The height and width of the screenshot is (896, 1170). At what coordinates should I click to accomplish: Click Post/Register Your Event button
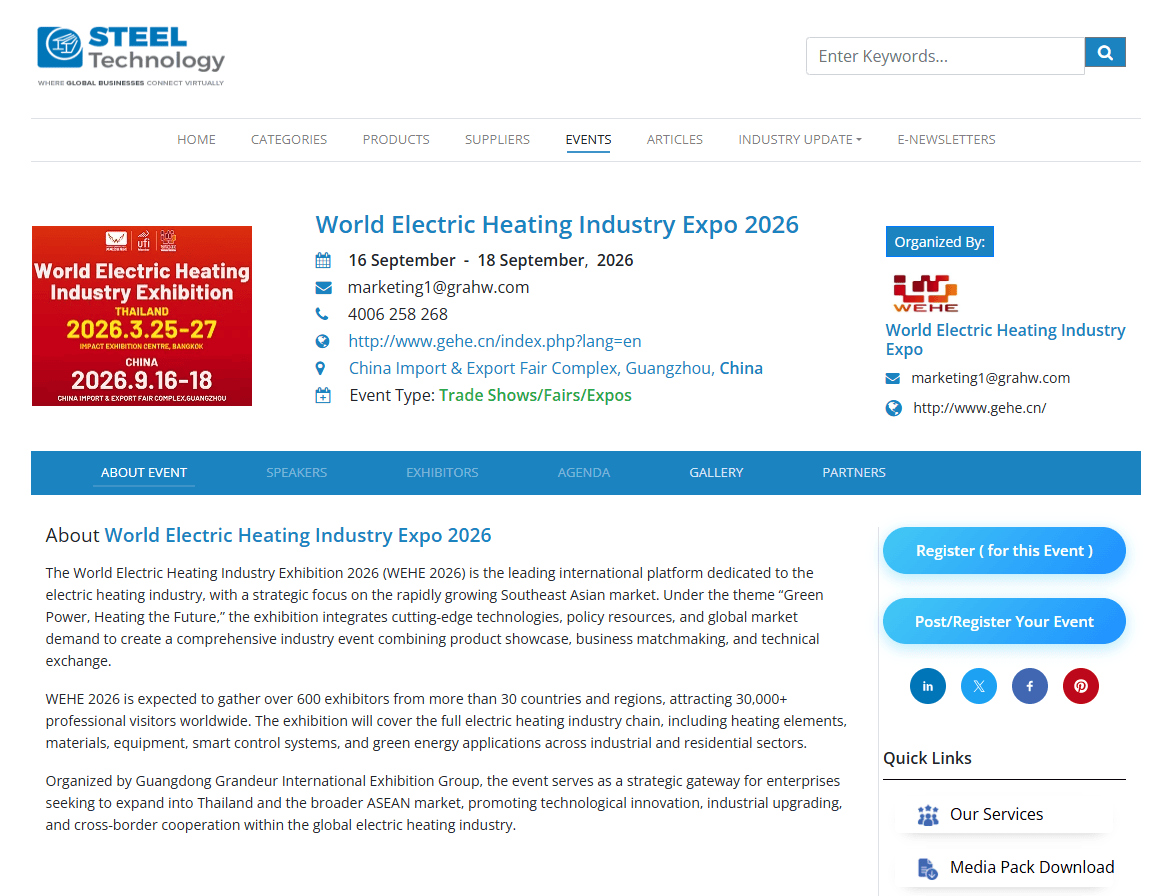1004,621
